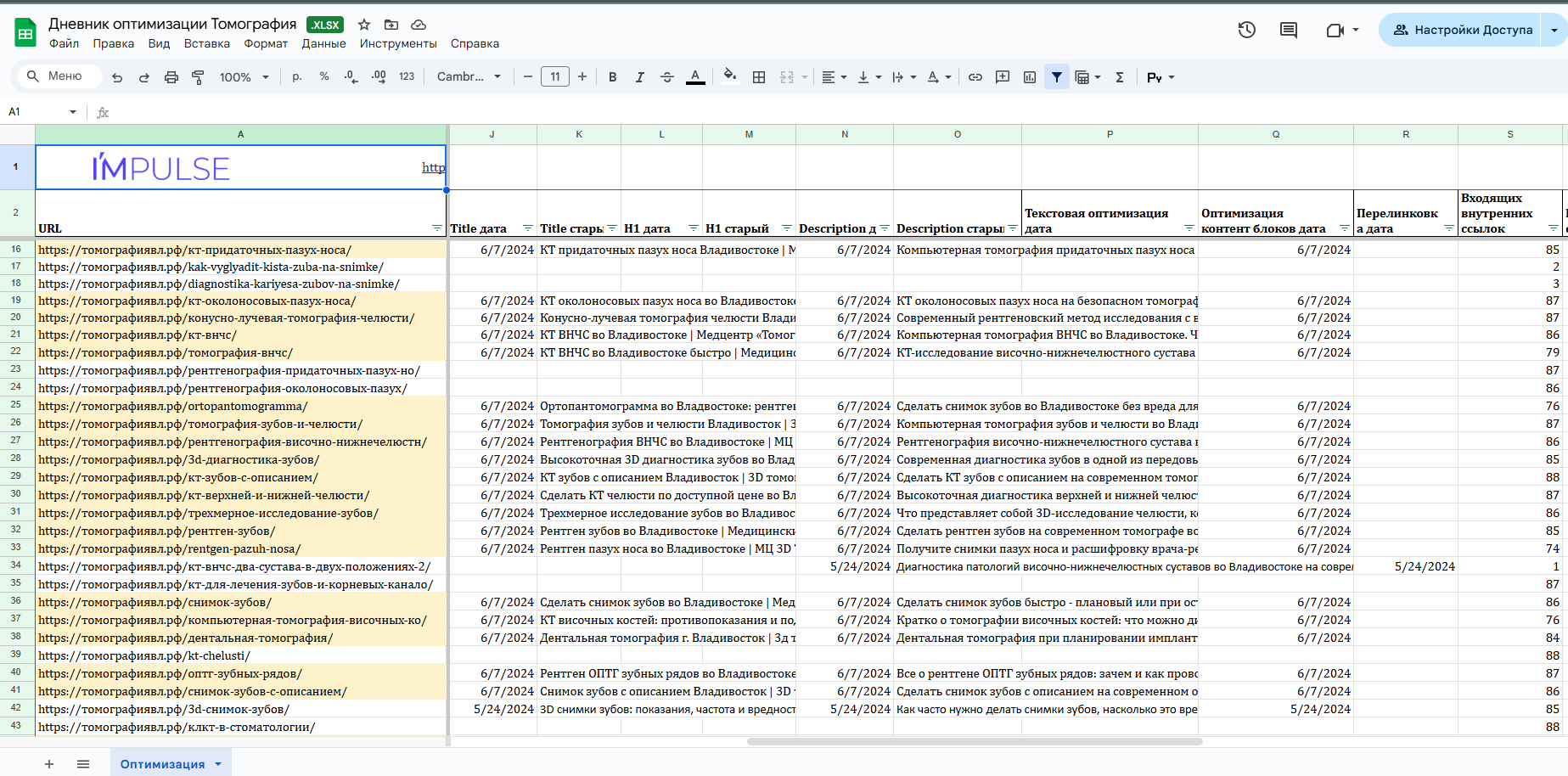Toggle the filter button in toolbar
This screenshot has height=776, width=1568.
(x=1056, y=77)
